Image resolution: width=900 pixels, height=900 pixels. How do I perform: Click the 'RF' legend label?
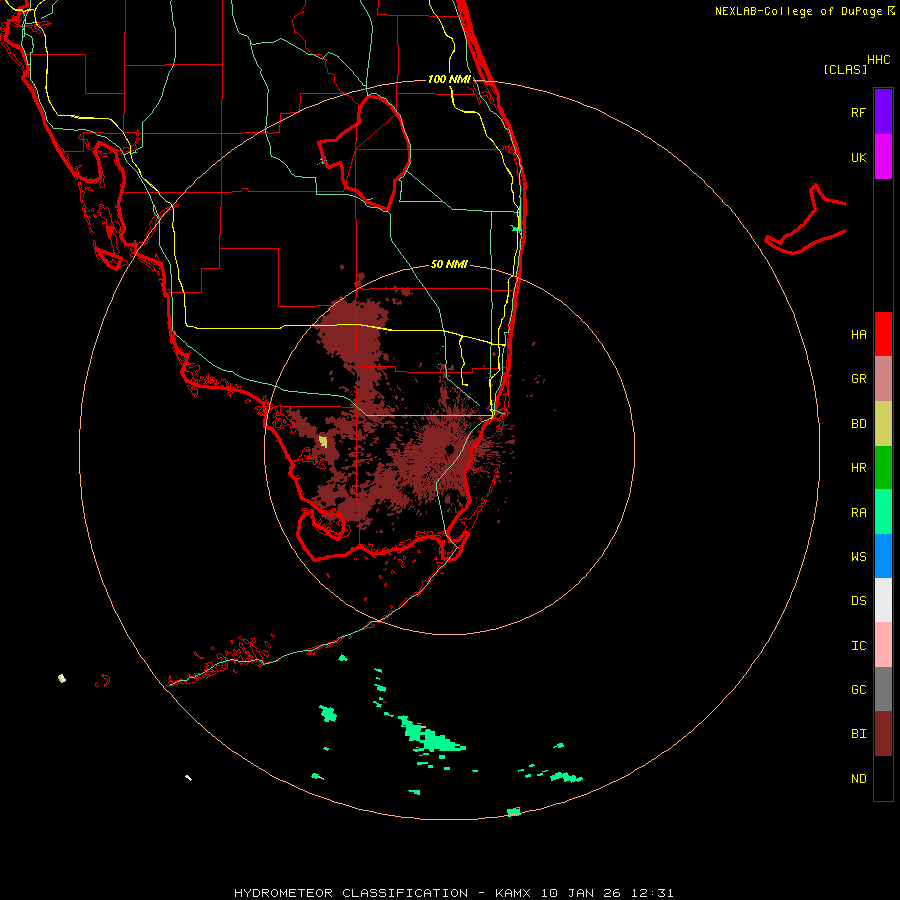858,112
